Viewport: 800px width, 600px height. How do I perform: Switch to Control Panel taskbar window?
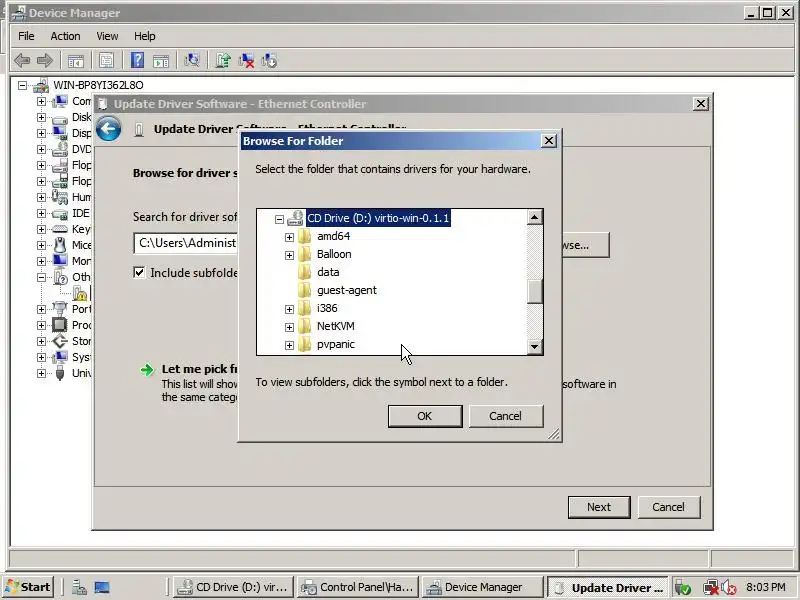click(358, 587)
